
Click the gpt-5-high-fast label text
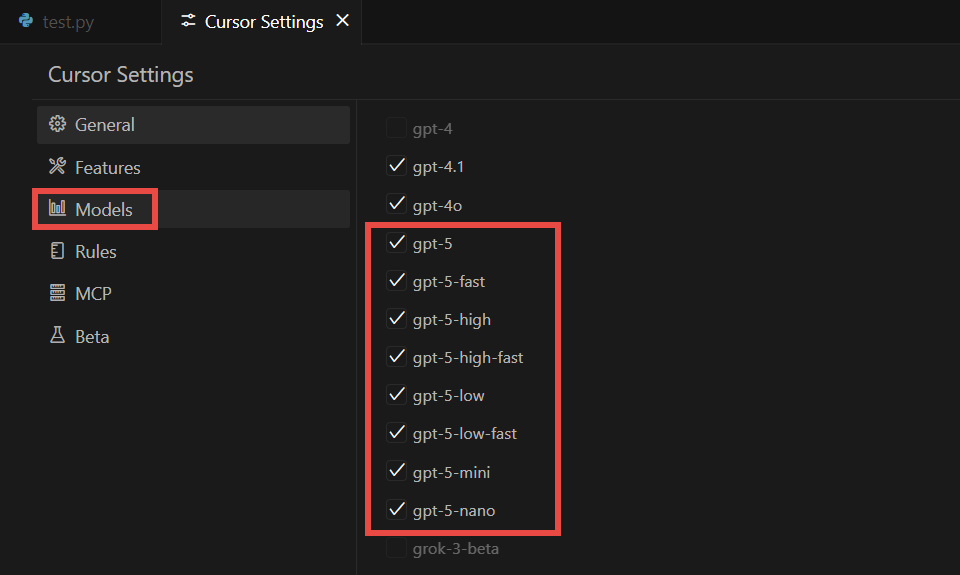[x=468, y=358]
